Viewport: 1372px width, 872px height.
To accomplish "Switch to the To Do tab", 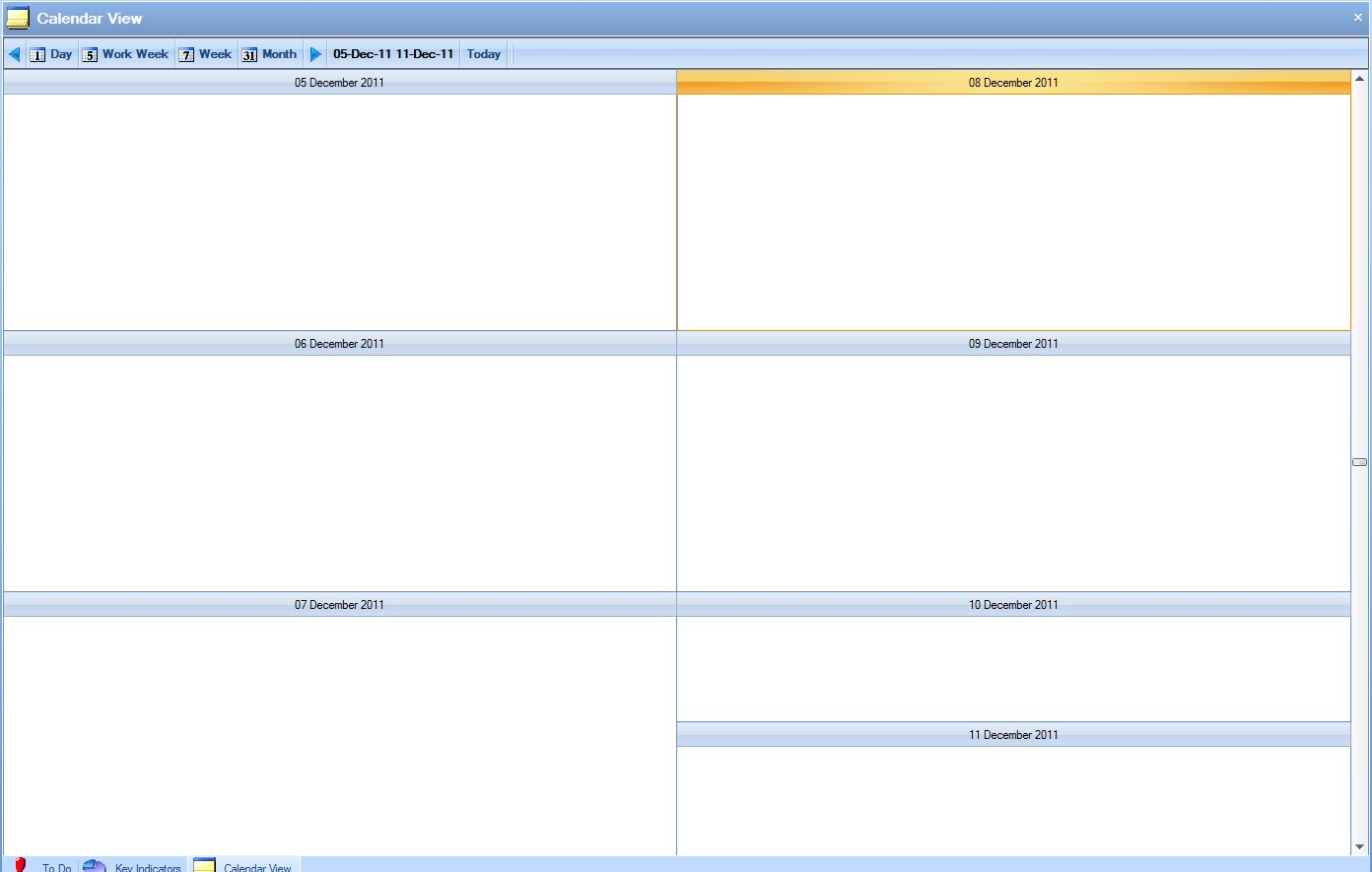I will (46, 866).
